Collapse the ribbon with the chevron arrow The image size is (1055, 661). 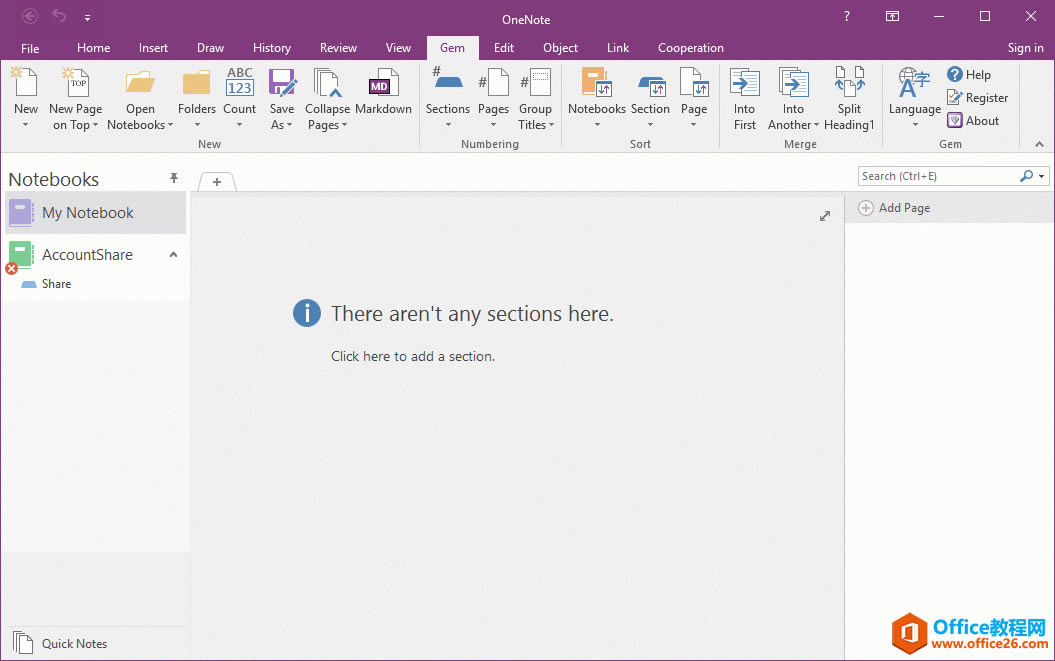(x=1040, y=144)
